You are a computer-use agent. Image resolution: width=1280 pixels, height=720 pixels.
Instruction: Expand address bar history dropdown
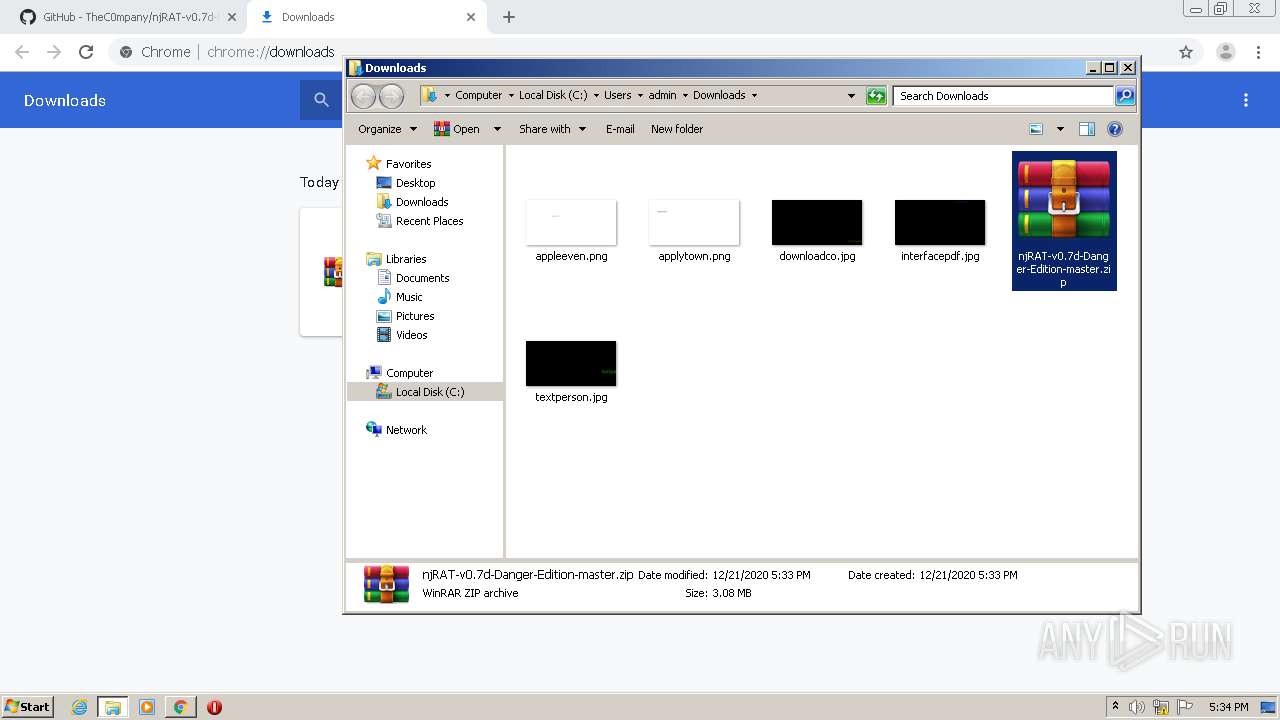[x=851, y=96]
